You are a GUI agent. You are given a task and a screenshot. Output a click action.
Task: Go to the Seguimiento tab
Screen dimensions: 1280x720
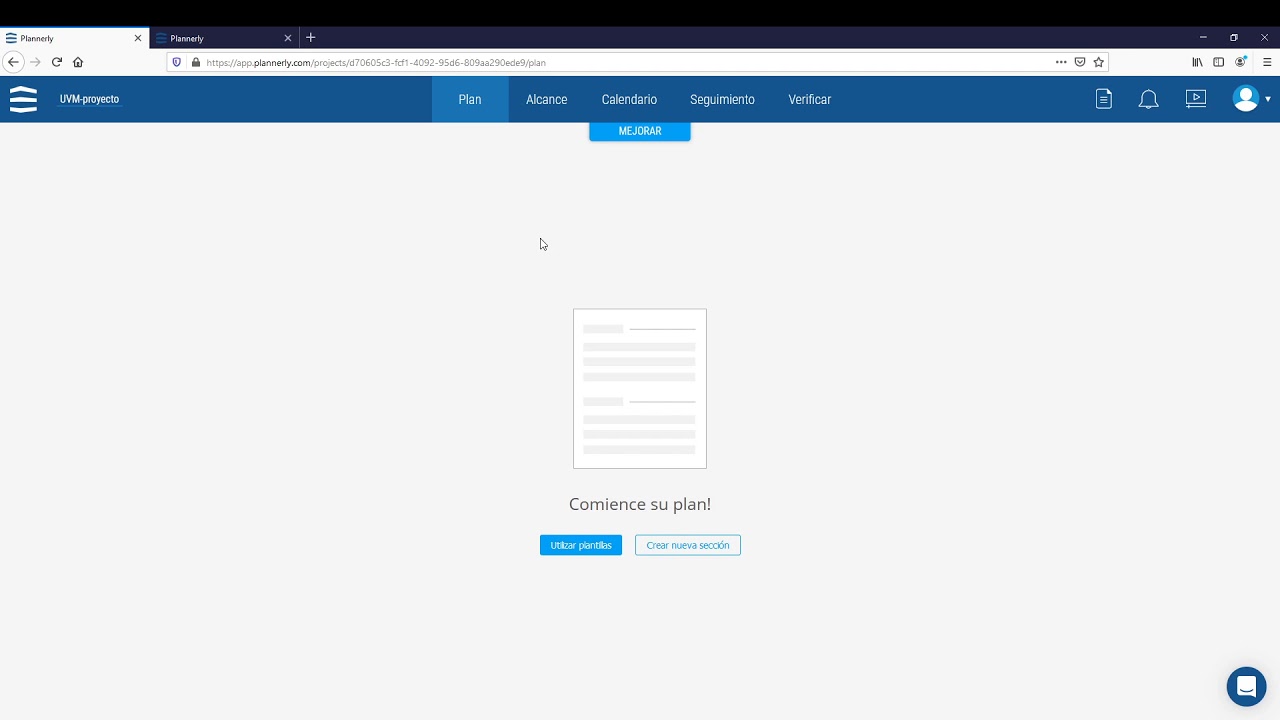(x=722, y=99)
